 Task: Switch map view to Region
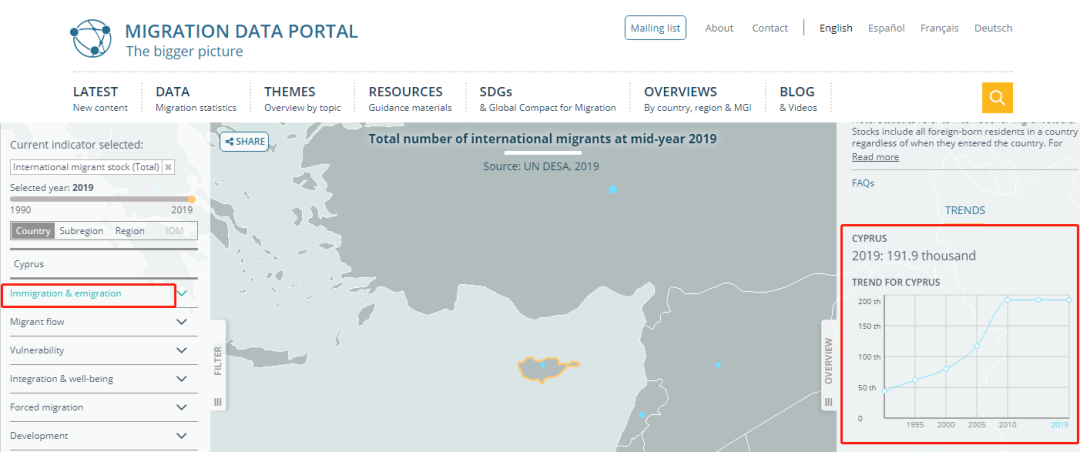[x=129, y=231]
